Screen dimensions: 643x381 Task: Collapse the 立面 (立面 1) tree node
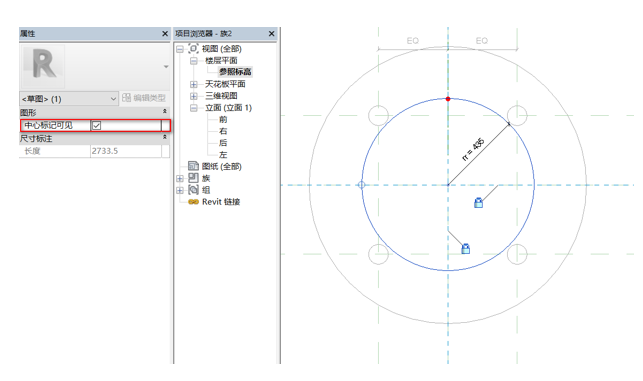click(194, 108)
